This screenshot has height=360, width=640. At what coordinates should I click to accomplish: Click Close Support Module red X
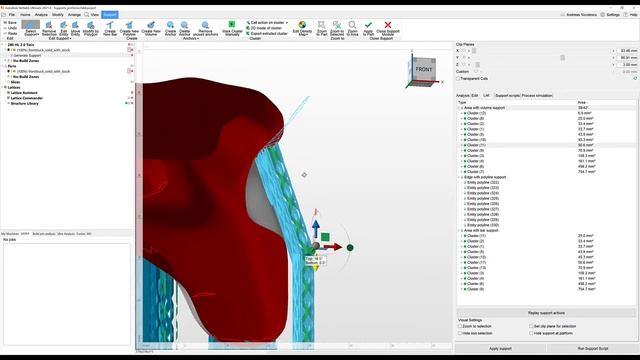pos(388,25)
